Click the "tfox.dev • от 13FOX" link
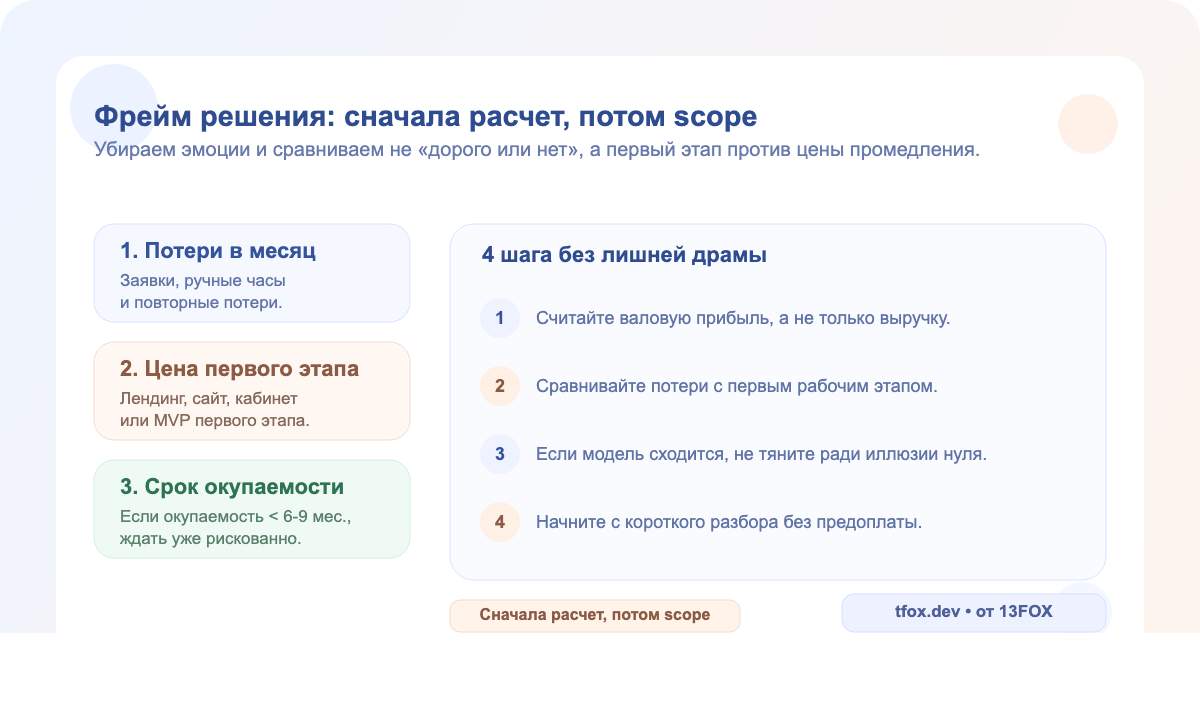 tap(974, 612)
